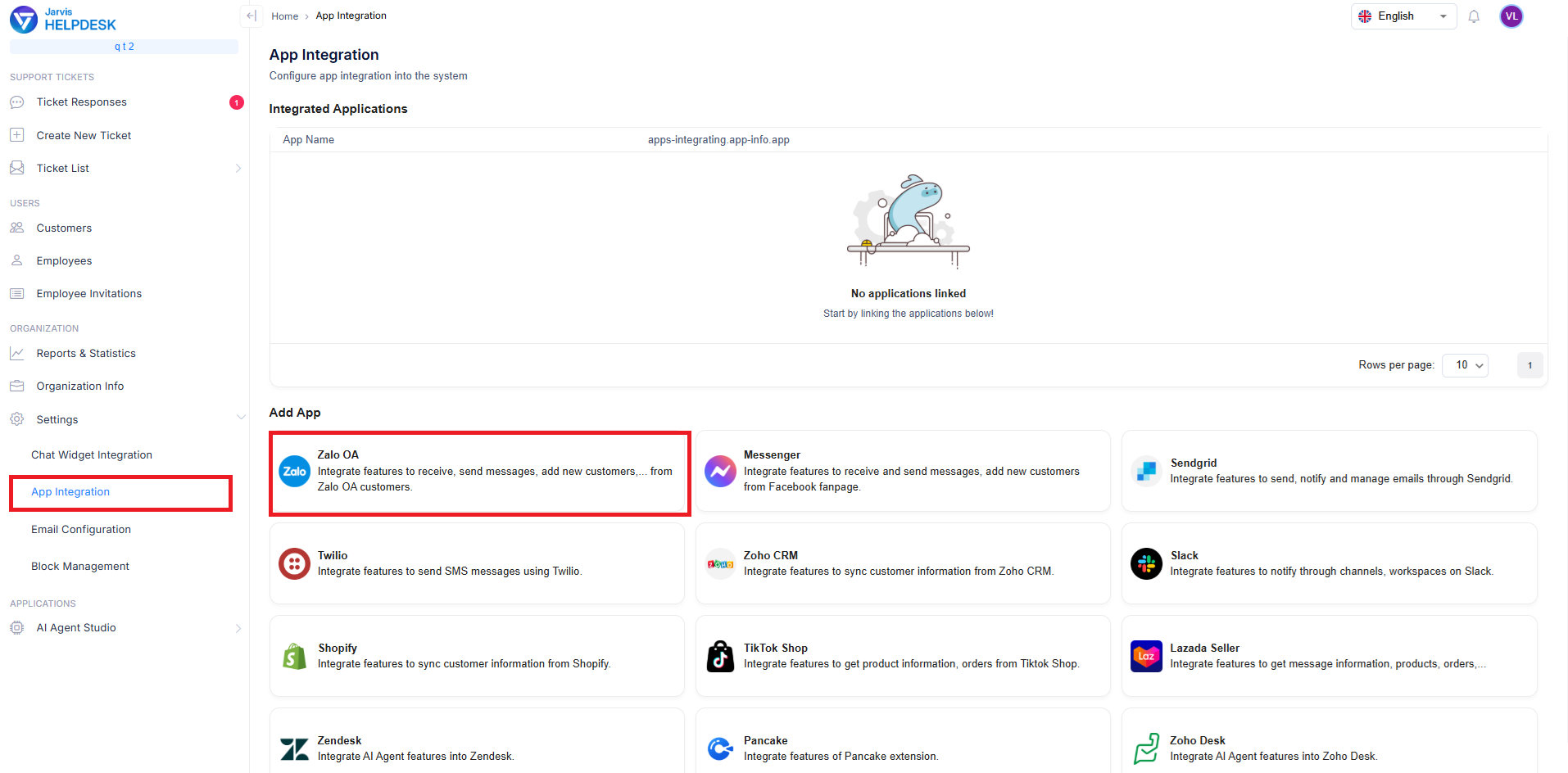Click the AI Agent Studio chip icon
Image resolution: width=1568 pixels, height=773 pixels.
coord(16,627)
